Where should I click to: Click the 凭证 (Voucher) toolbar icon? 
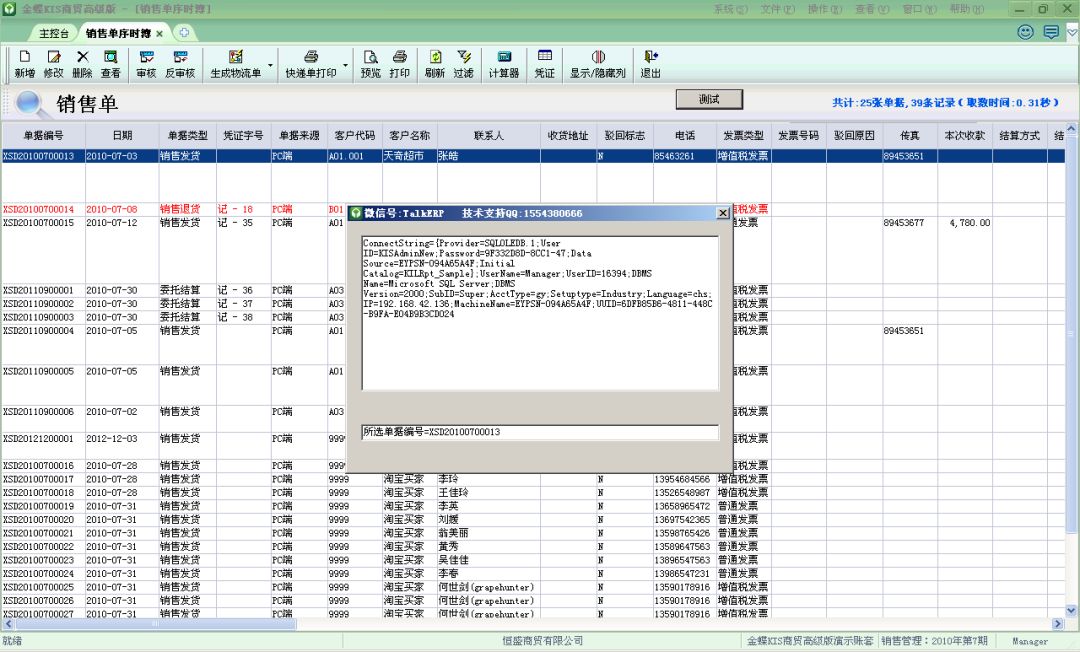[545, 64]
